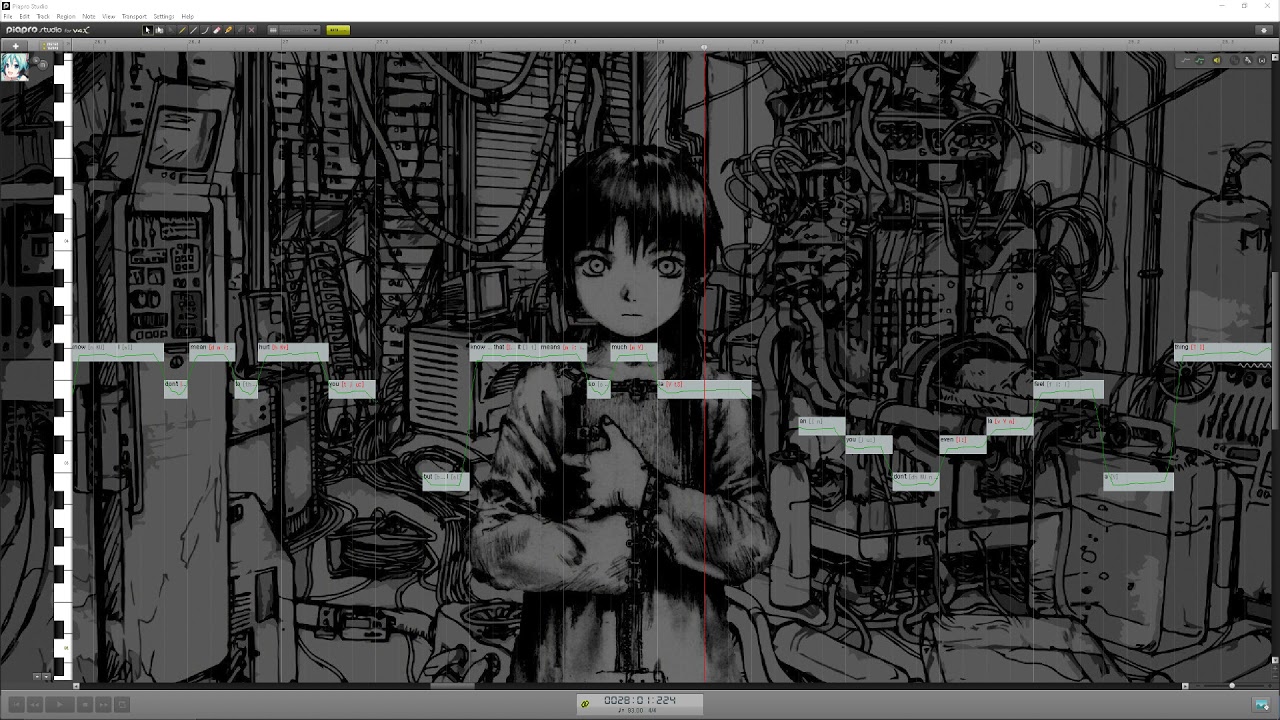Viewport: 1280px width, 720px height.
Task: Click the stop button in transport
Action: pyautogui.click(x=85, y=704)
